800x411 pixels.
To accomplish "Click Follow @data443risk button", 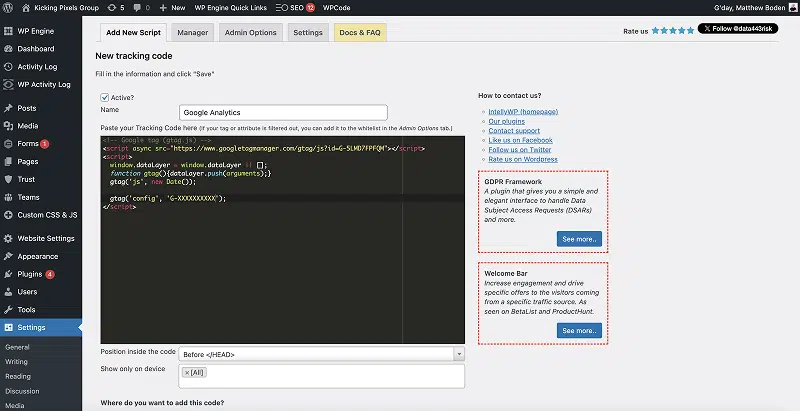I will (x=738, y=29).
